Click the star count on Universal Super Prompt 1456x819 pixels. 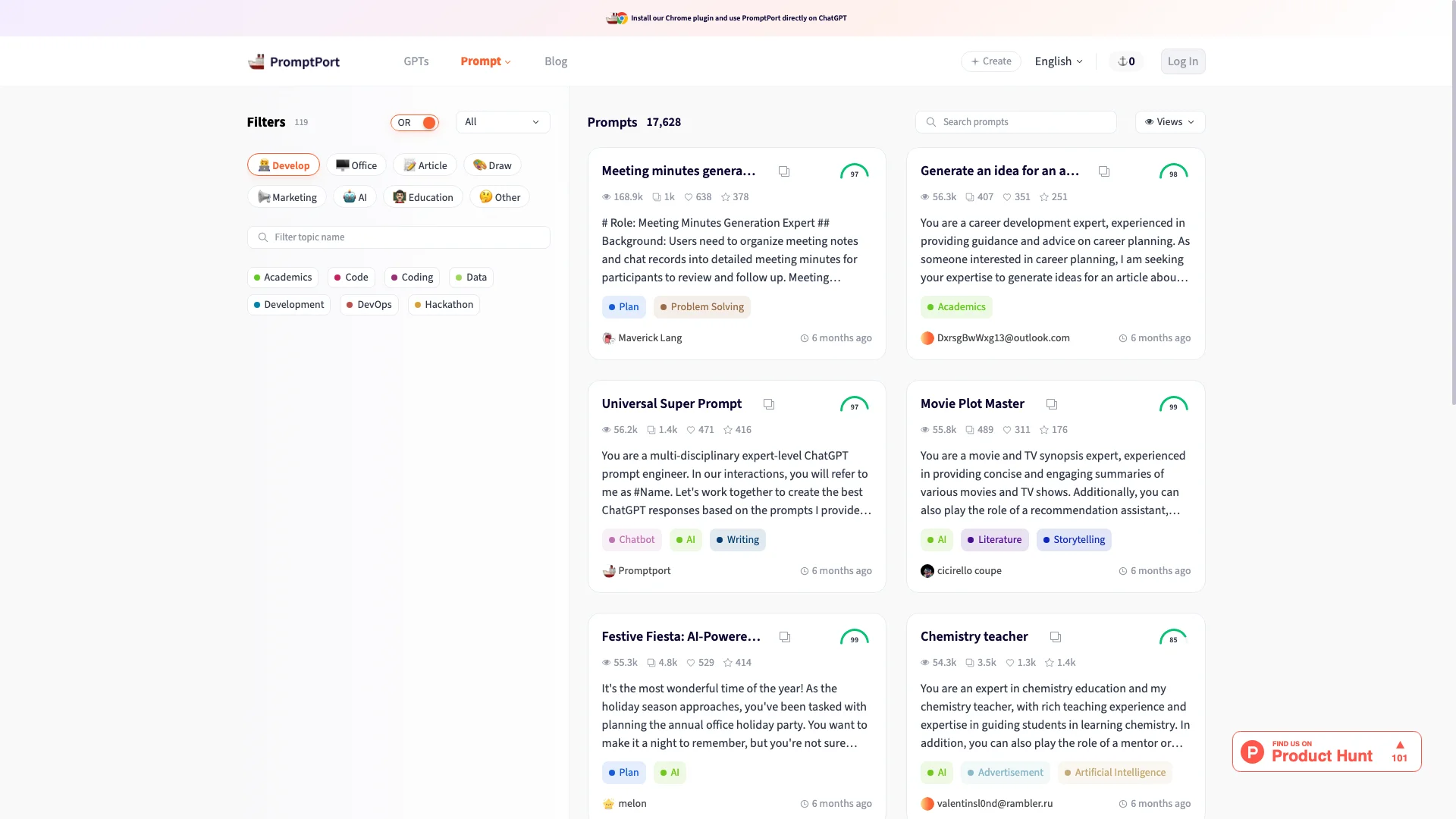pyautogui.click(x=737, y=430)
